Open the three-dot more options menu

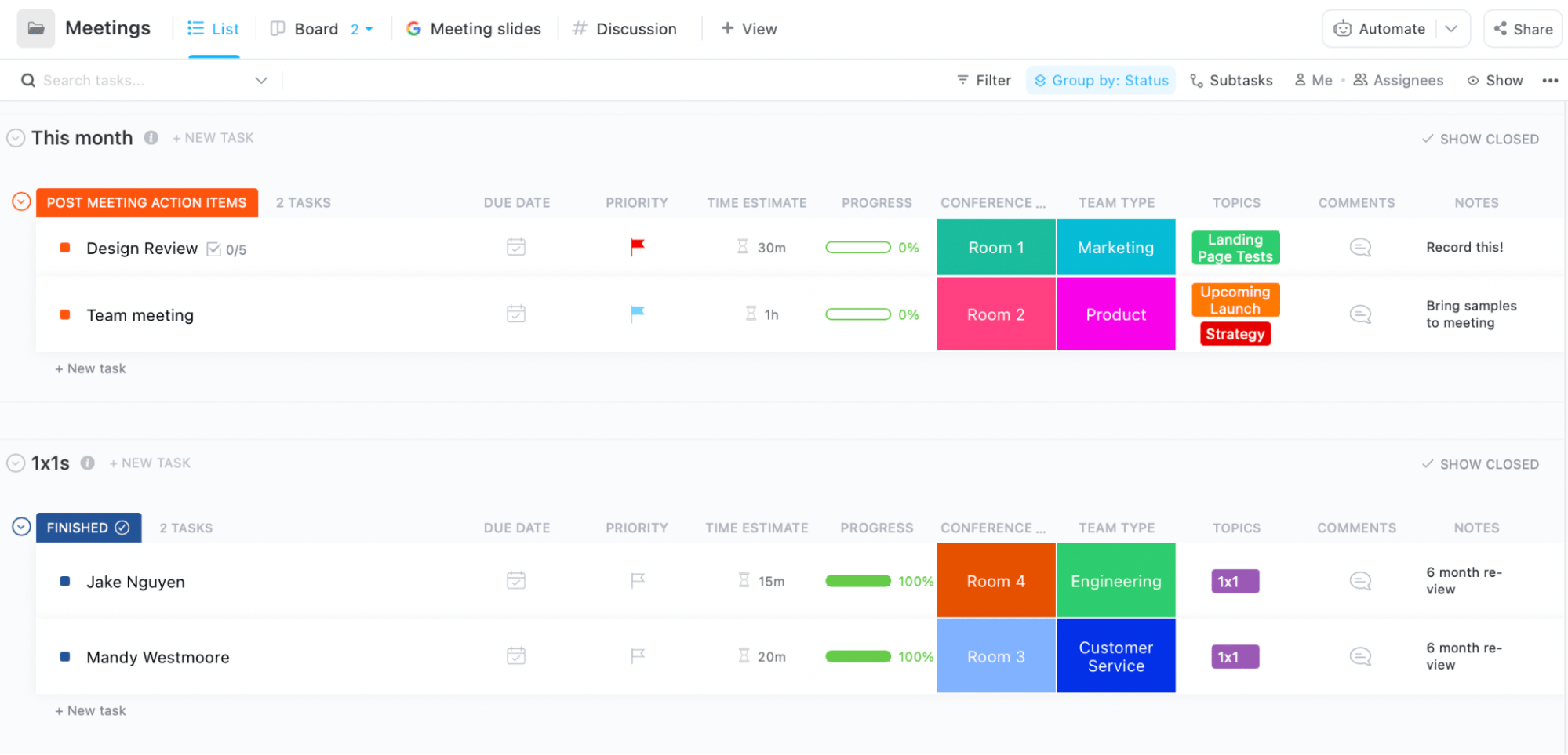point(1549,81)
